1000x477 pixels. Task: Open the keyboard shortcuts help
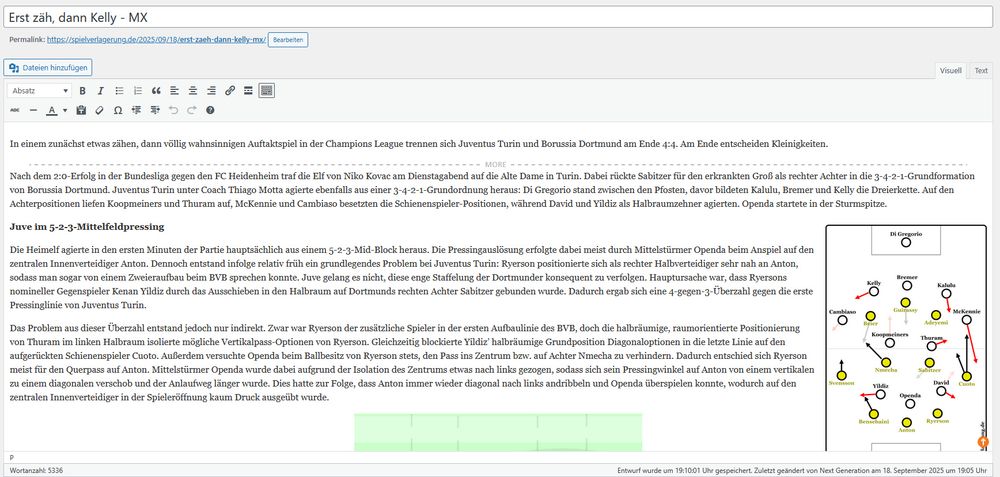210,110
